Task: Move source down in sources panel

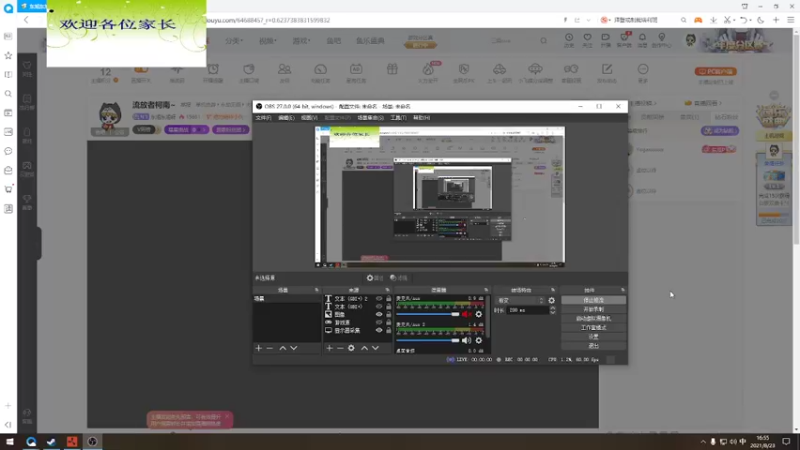Action: [x=376, y=348]
